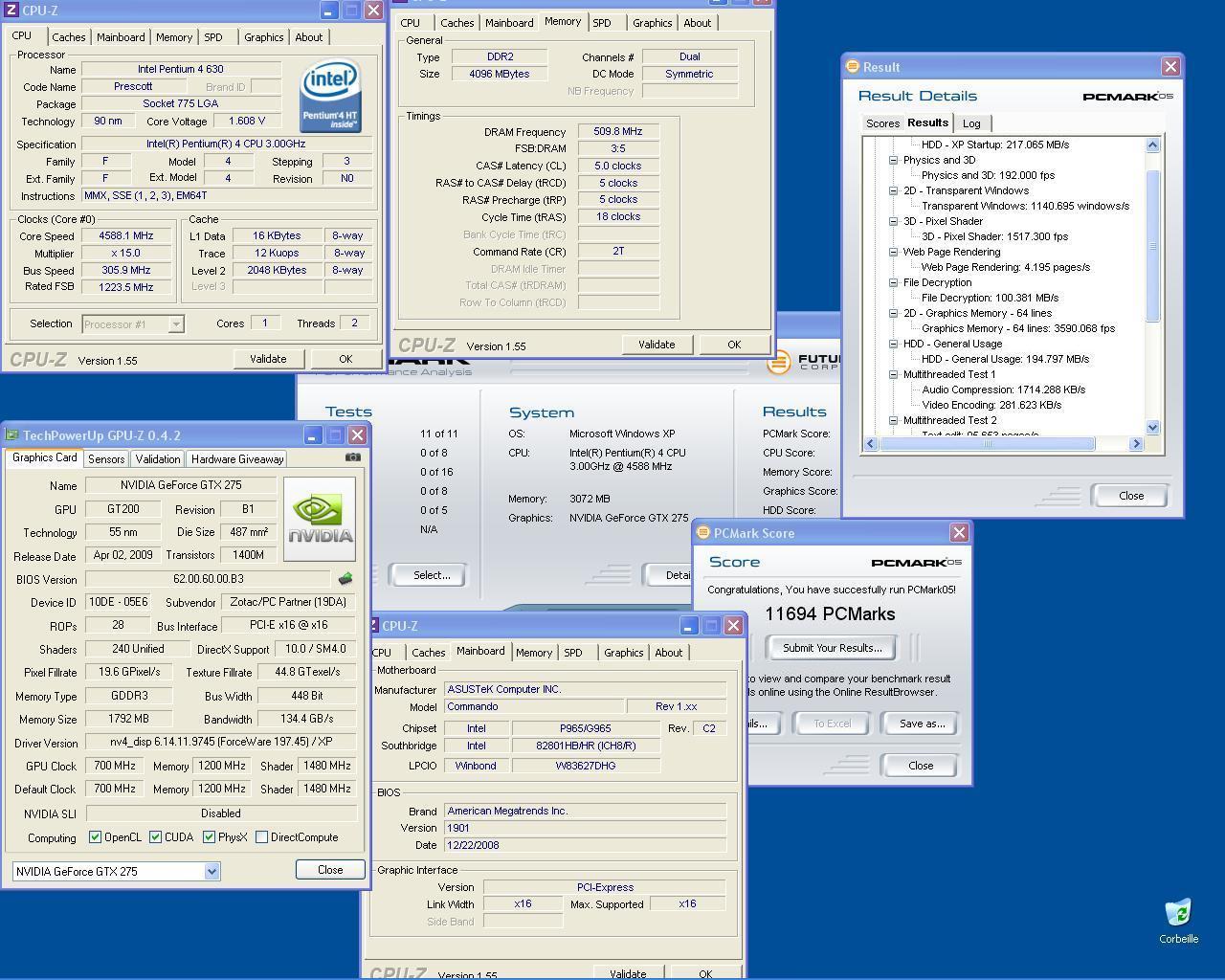Toggle the OpenCL checkbox

(x=95, y=837)
